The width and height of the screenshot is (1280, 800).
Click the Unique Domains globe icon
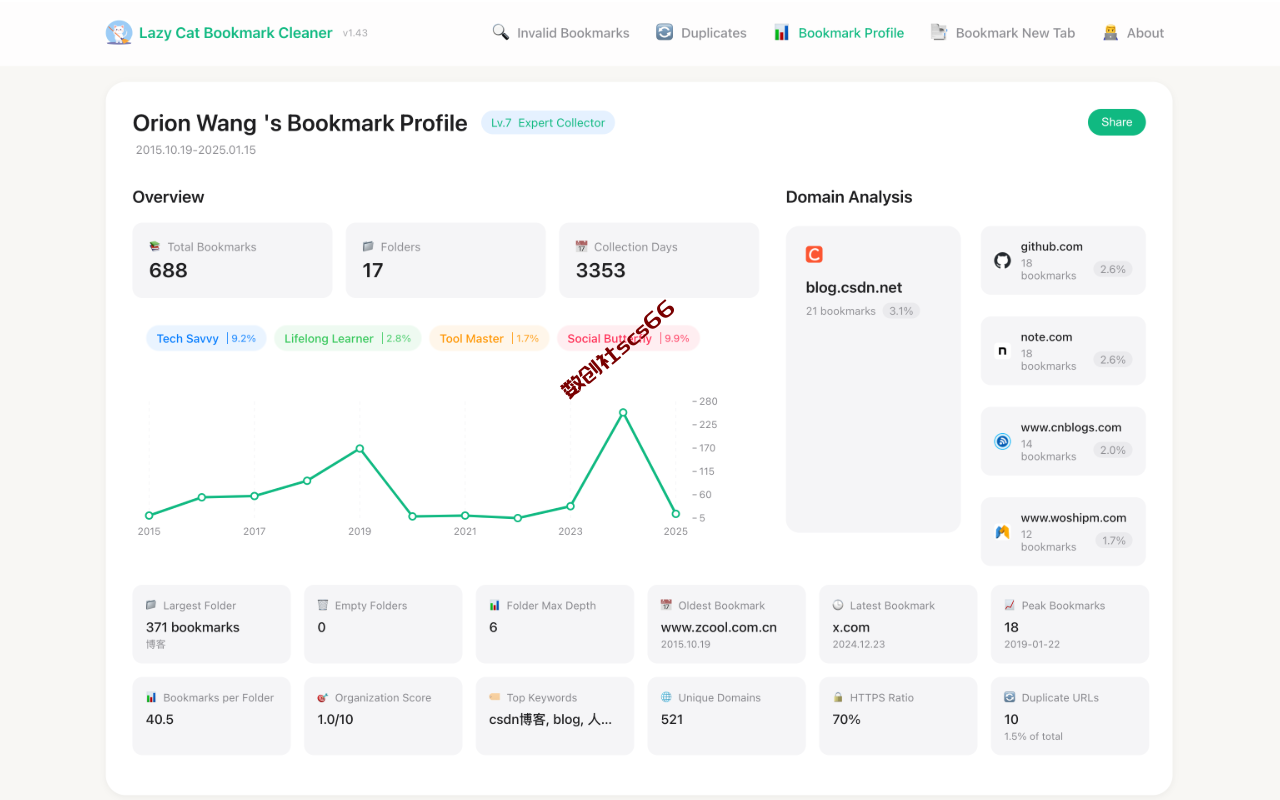(667, 697)
